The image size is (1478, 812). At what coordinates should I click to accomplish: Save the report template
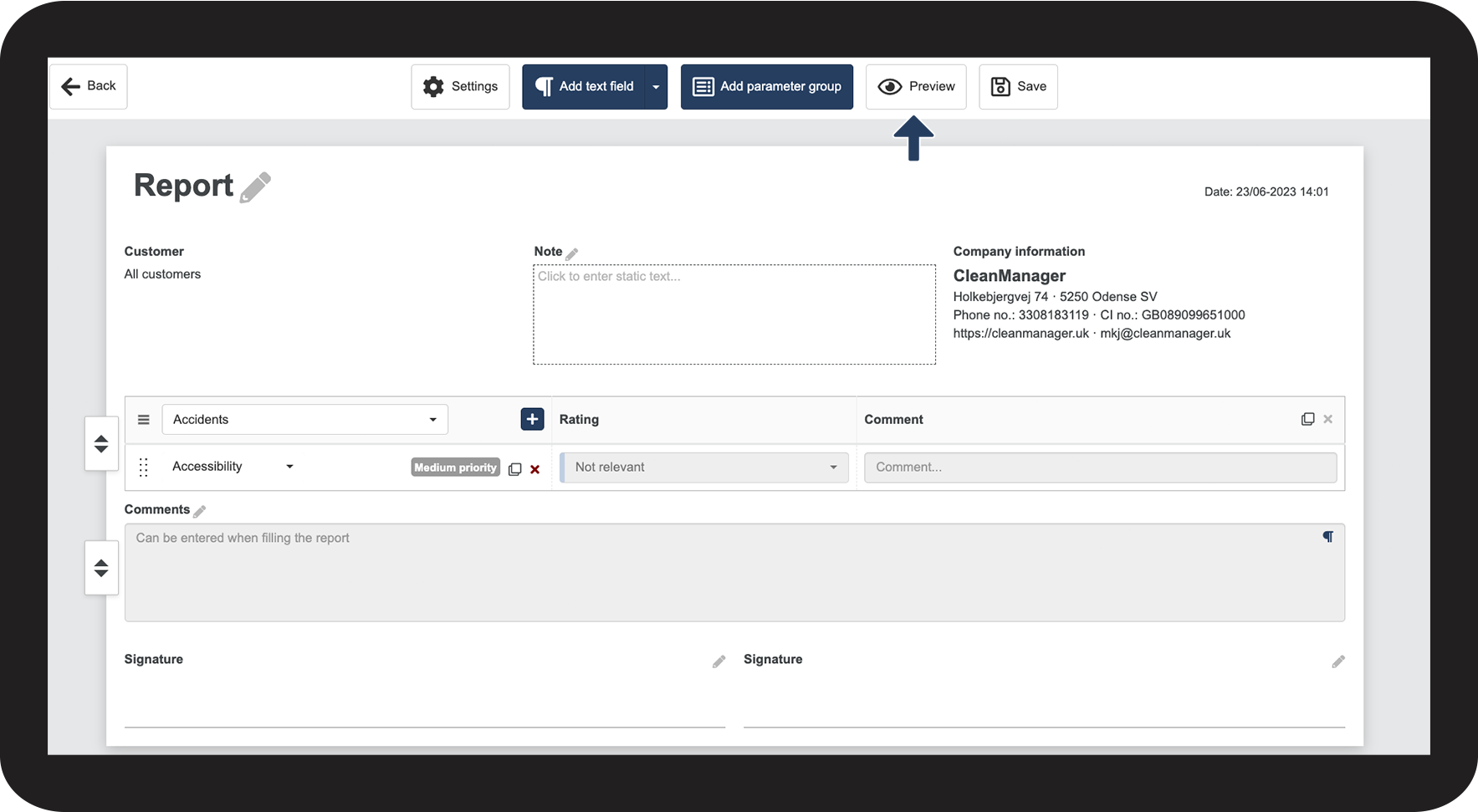pos(1018,86)
